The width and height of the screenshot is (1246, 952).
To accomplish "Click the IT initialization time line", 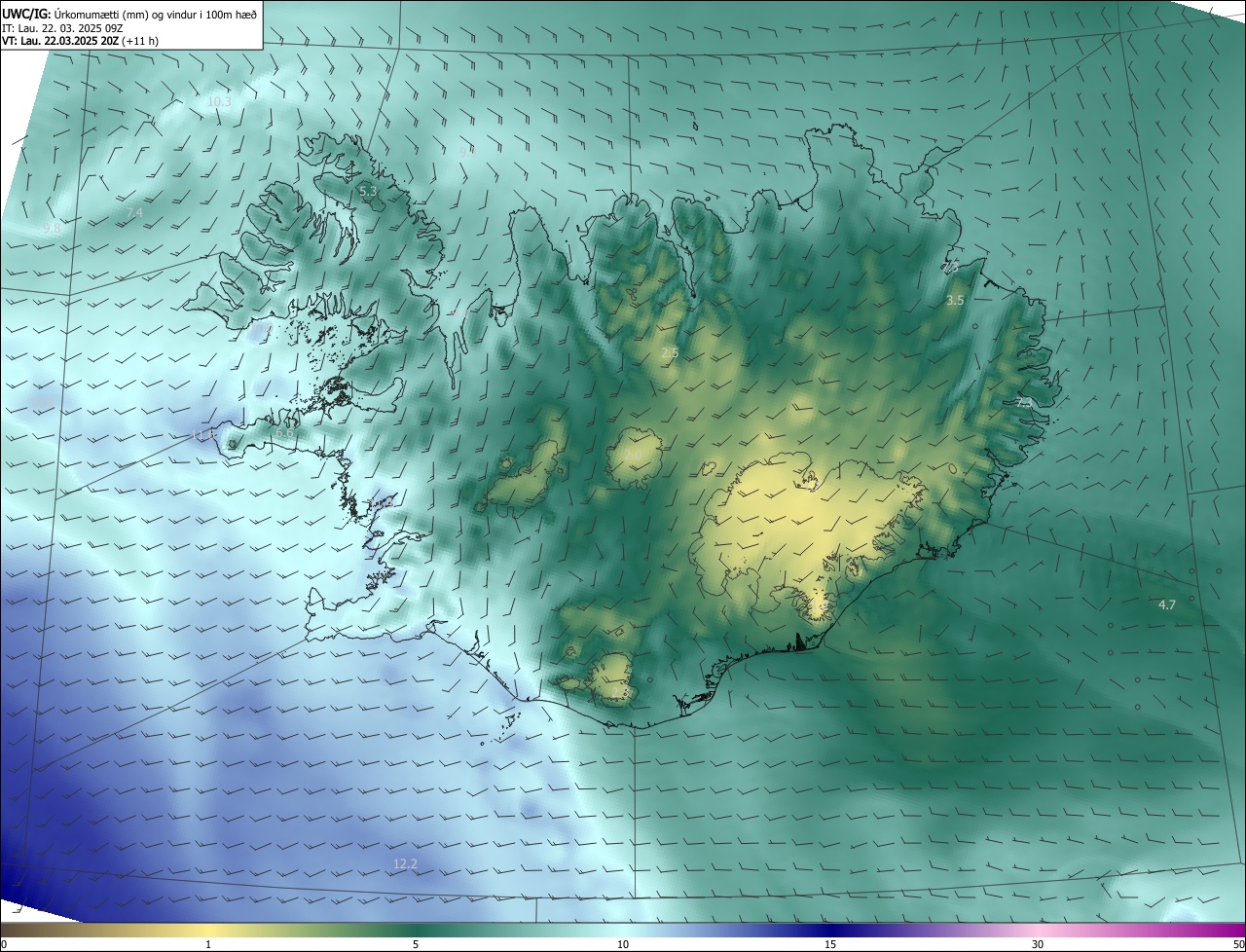I will (62, 28).
